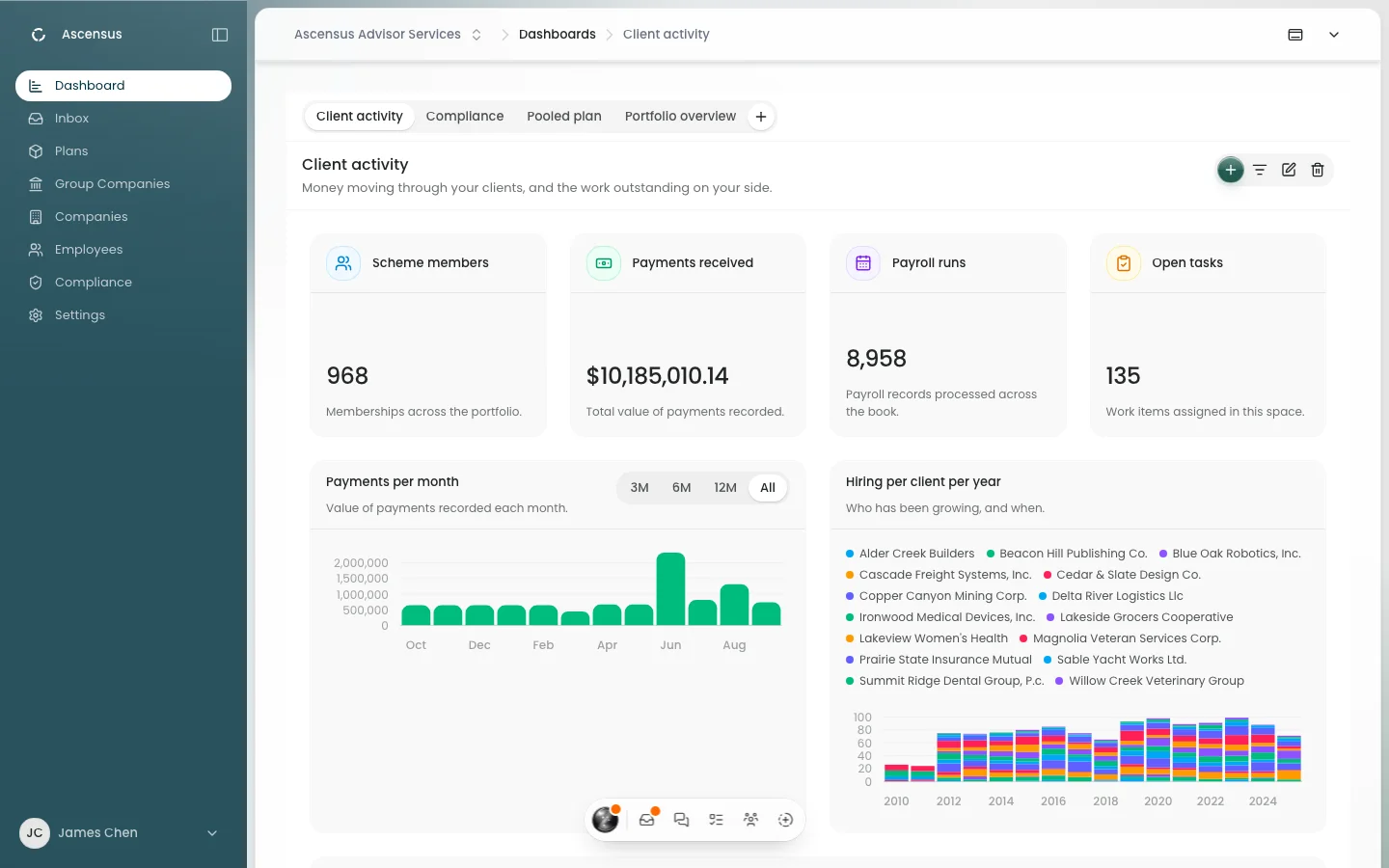
Task: Expand the top-right chevron menu
Action: [x=1334, y=35]
